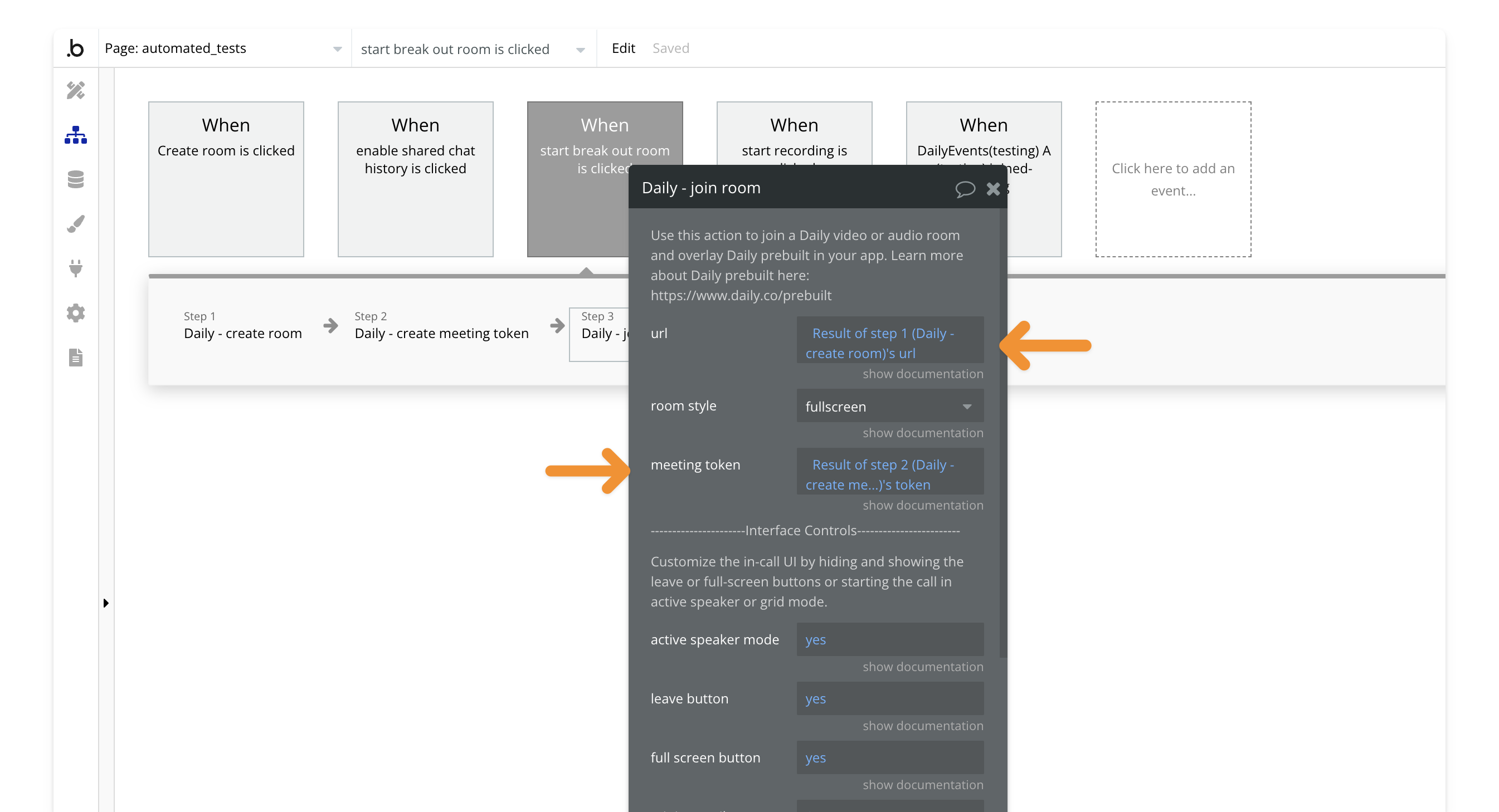Viewport: 1499px width, 812px height.
Task: Click the arrow between Step 2 and 3
Action: coord(557,325)
